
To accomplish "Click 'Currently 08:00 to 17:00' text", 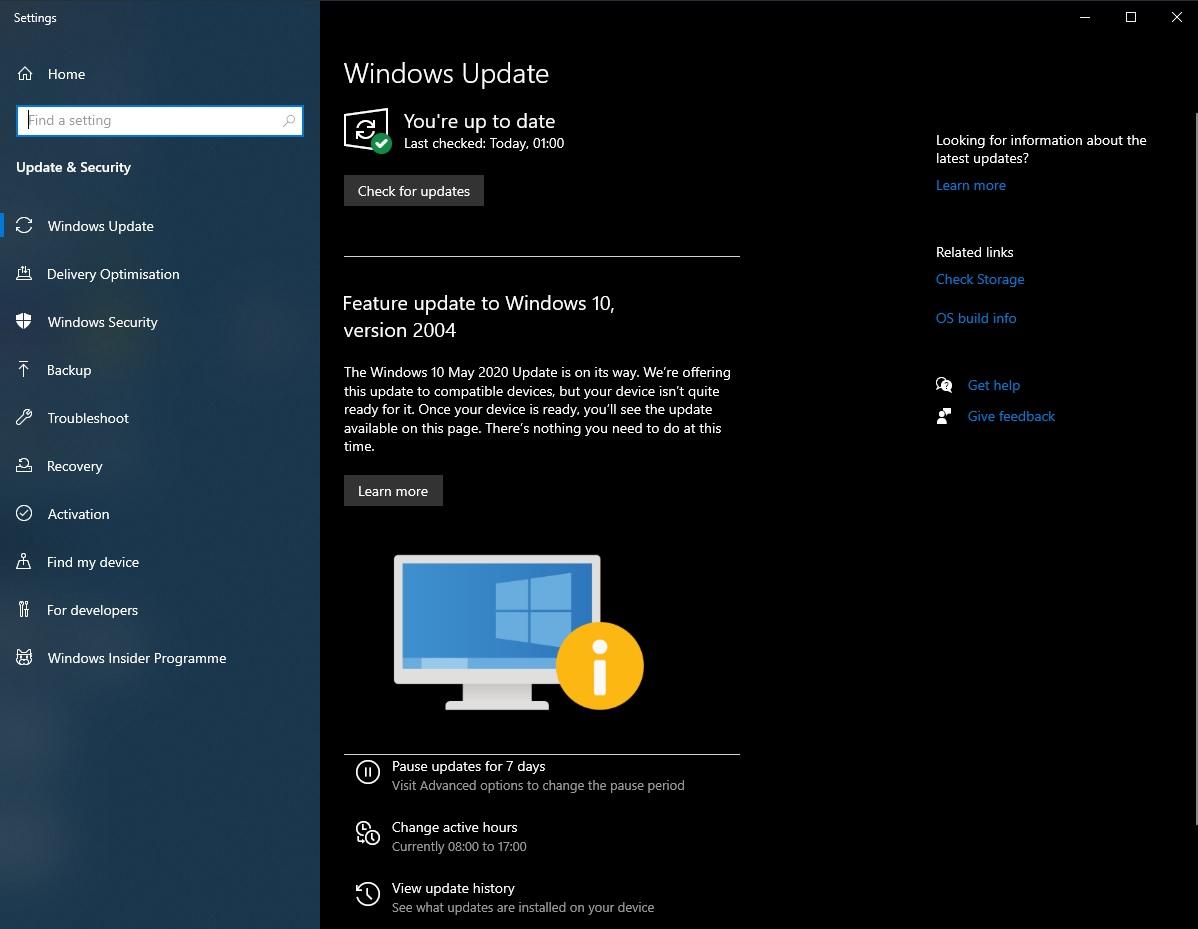I will point(459,846).
